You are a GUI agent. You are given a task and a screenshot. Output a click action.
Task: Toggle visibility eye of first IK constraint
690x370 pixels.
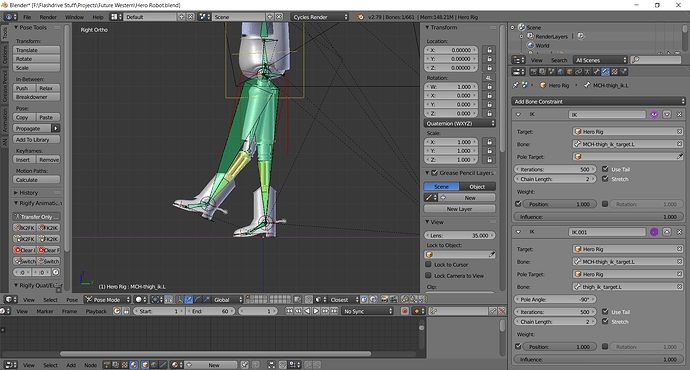click(x=654, y=114)
